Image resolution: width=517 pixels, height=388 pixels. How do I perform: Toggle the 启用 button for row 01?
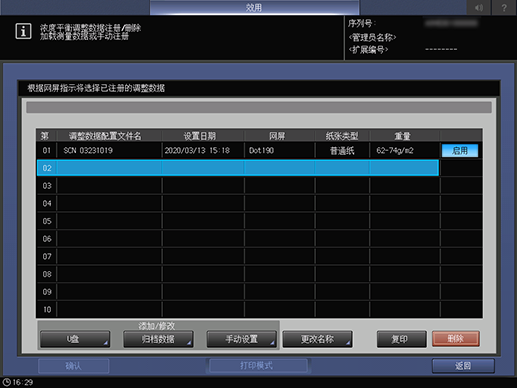click(x=460, y=151)
